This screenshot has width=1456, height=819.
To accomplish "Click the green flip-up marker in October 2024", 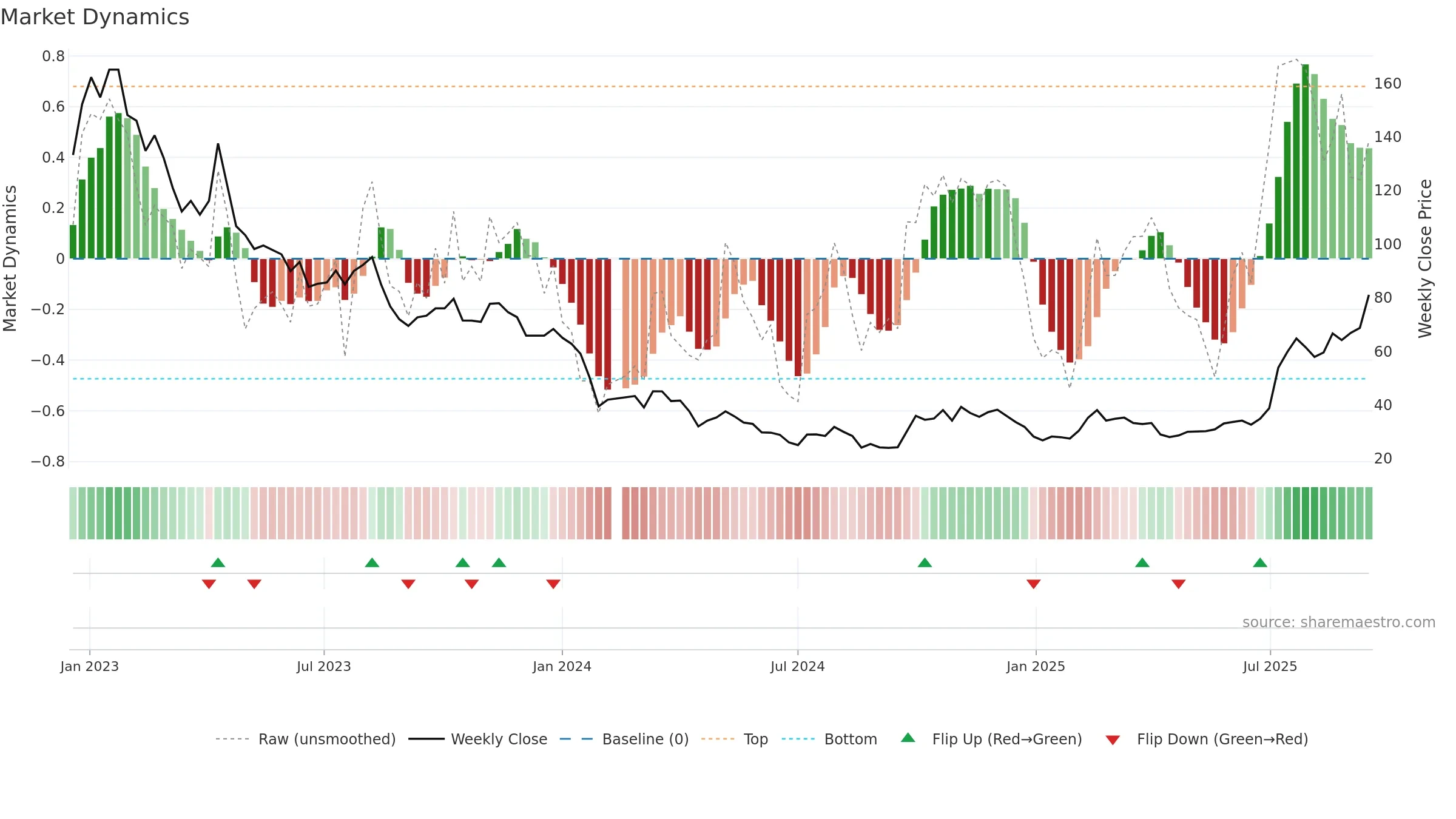I will pos(925,562).
